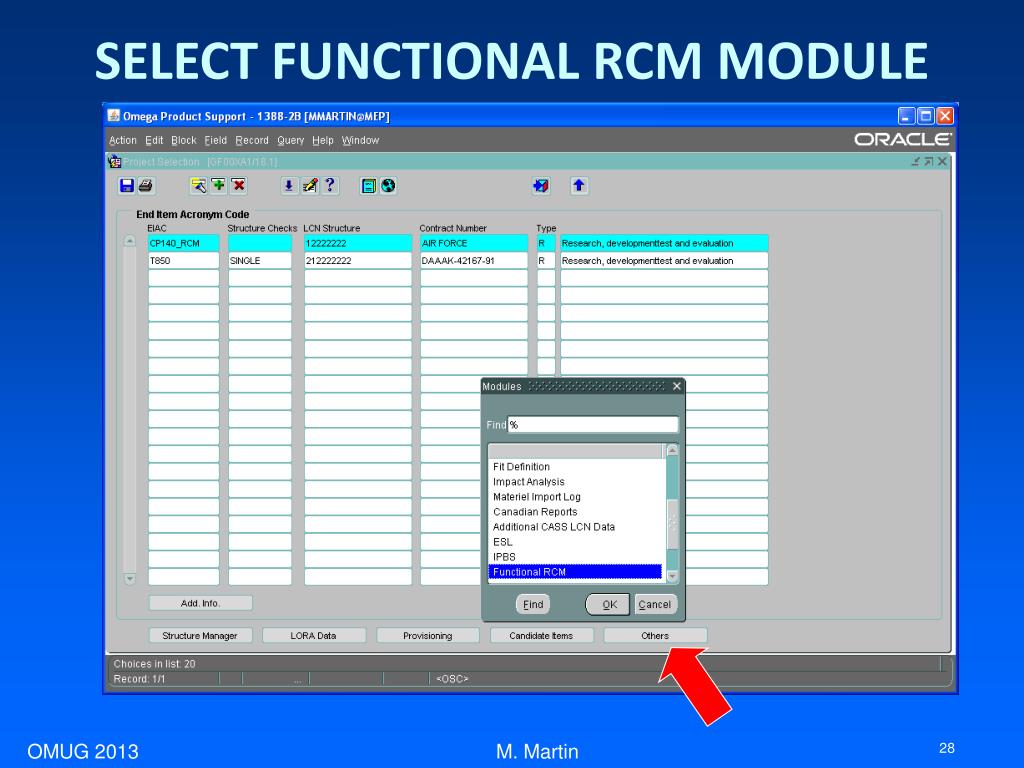Open the Block menu

184,140
